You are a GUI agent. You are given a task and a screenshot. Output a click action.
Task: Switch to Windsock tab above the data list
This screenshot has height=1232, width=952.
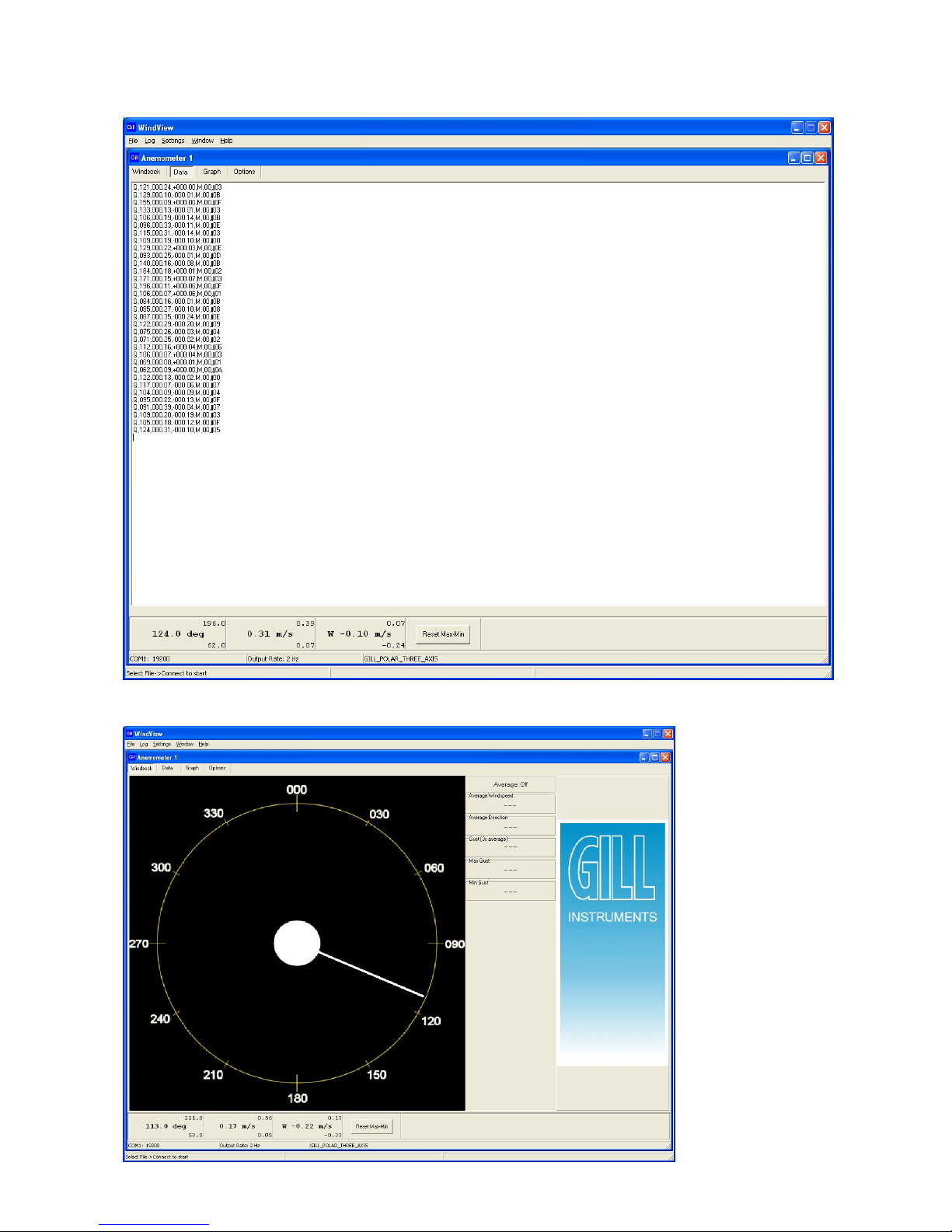coord(146,172)
